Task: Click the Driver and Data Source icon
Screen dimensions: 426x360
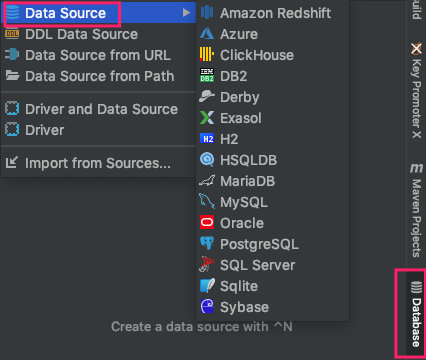Action: pyautogui.click(x=12, y=109)
